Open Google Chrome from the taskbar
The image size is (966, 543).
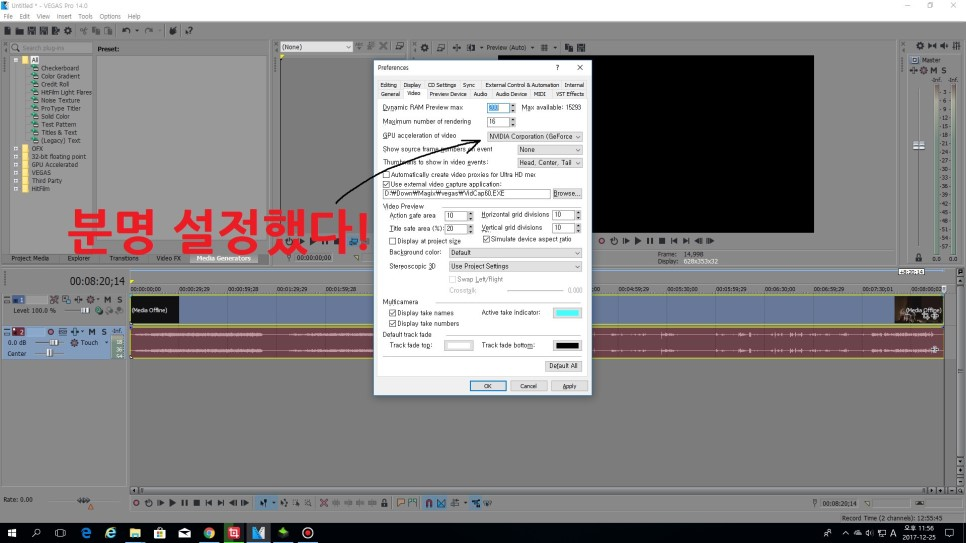pyautogui.click(x=209, y=533)
